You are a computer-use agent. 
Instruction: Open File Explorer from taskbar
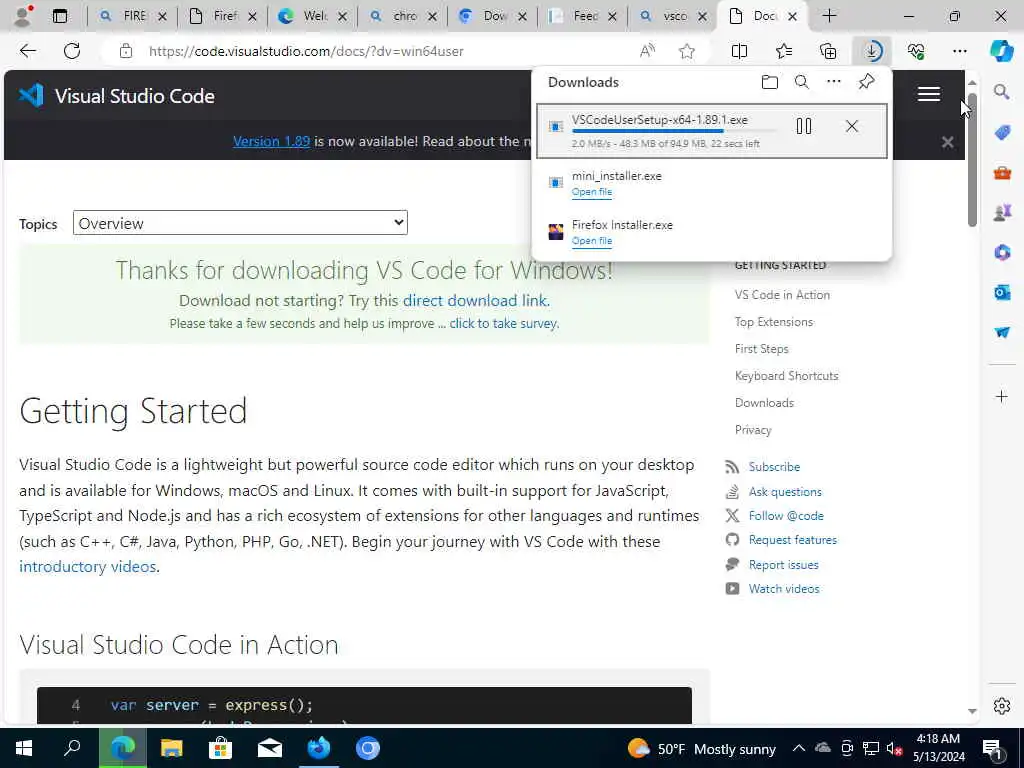click(171, 748)
